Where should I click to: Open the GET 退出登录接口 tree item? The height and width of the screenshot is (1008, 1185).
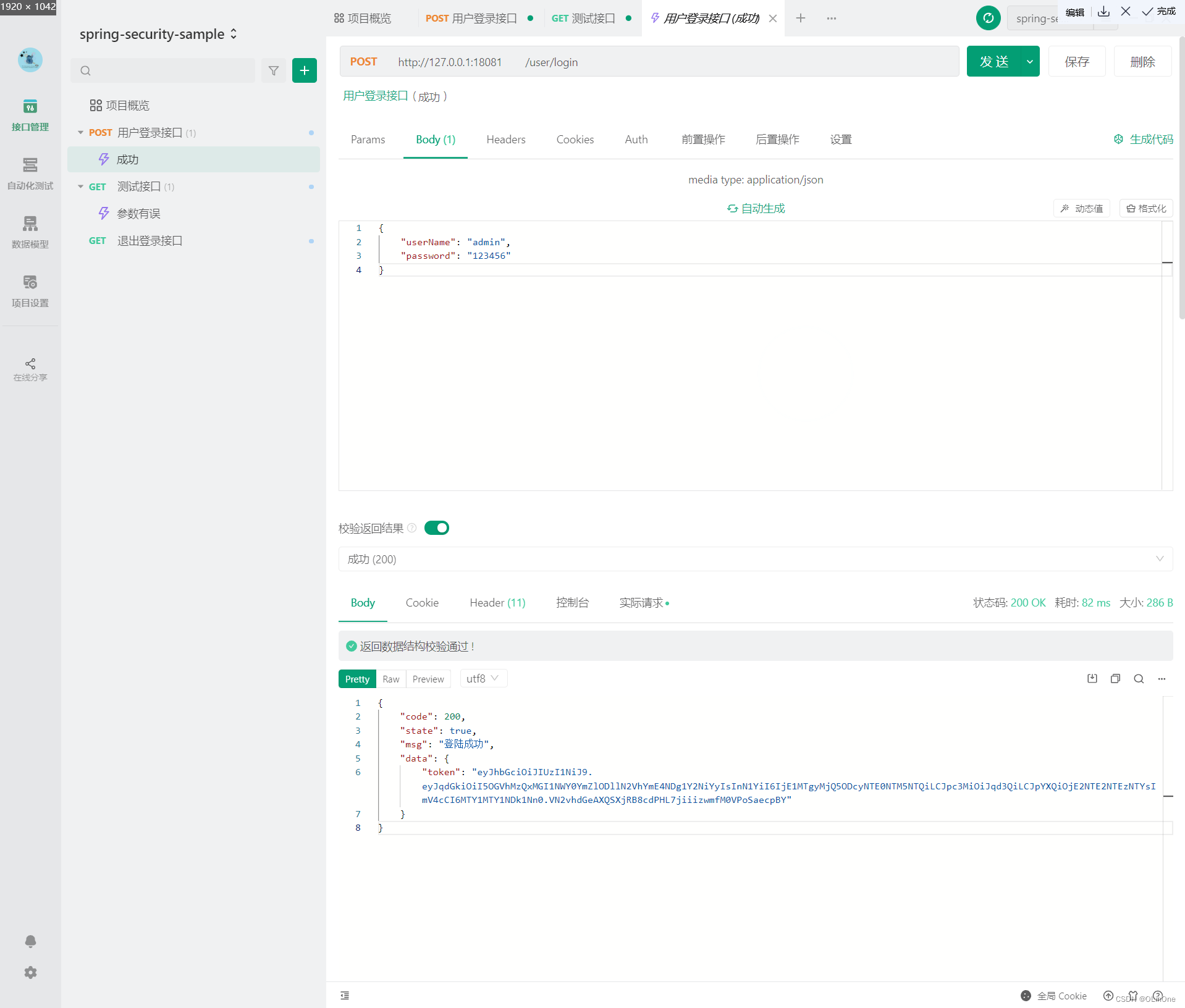coord(193,241)
